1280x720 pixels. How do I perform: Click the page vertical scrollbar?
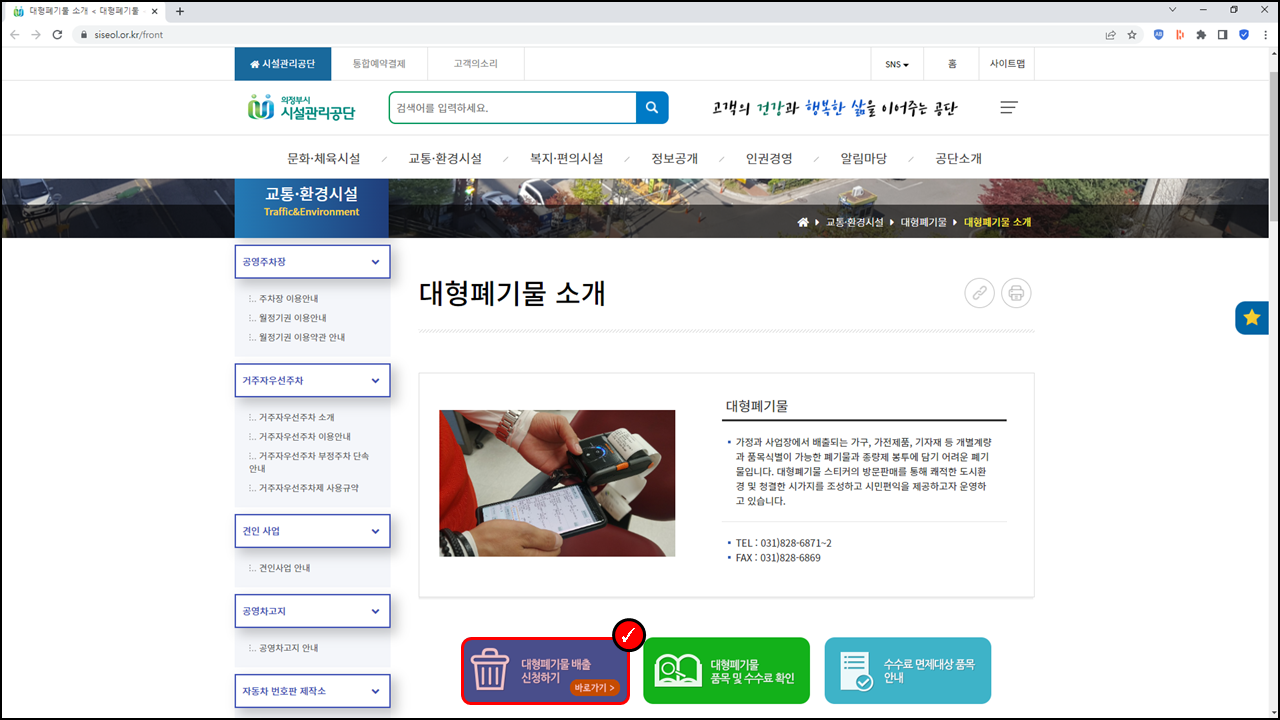coord(1274,146)
